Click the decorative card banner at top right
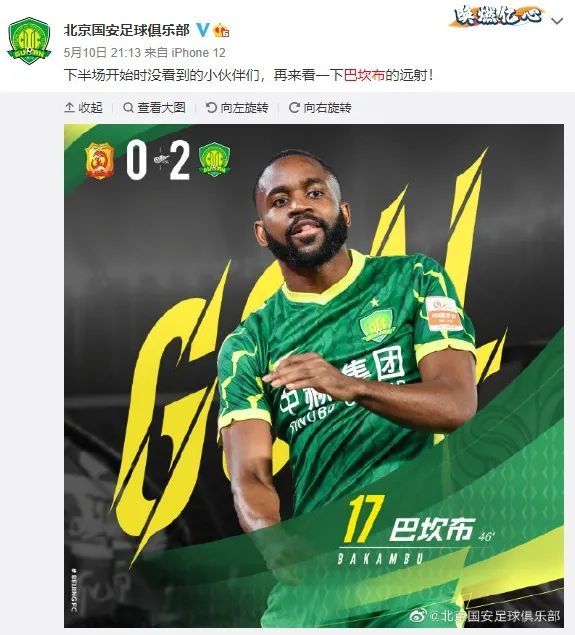The width and height of the screenshot is (575, 635). (x=498, y=16)
